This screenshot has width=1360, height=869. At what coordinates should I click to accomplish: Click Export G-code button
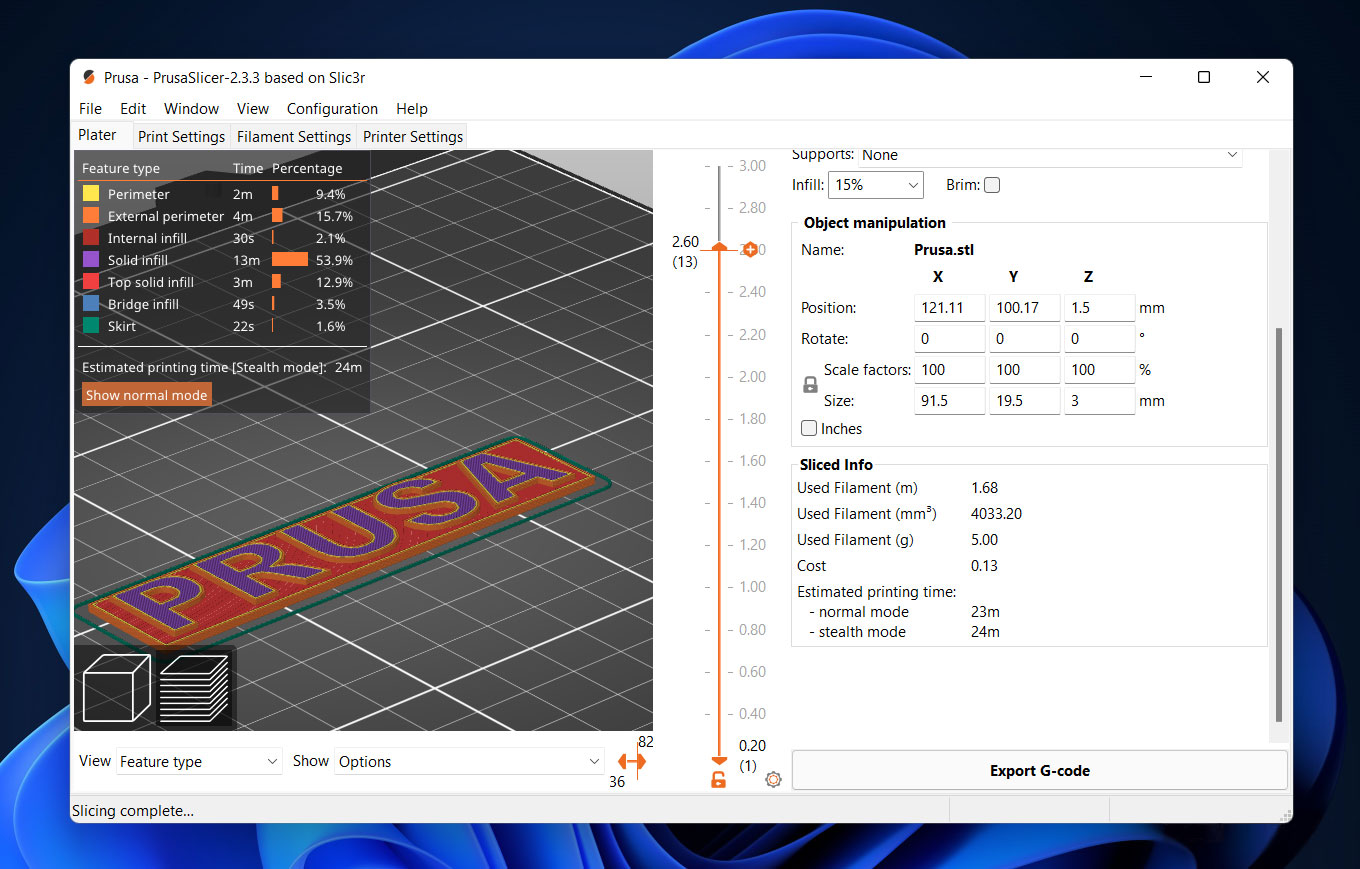pyautogui.click(x=1039, y=771)
